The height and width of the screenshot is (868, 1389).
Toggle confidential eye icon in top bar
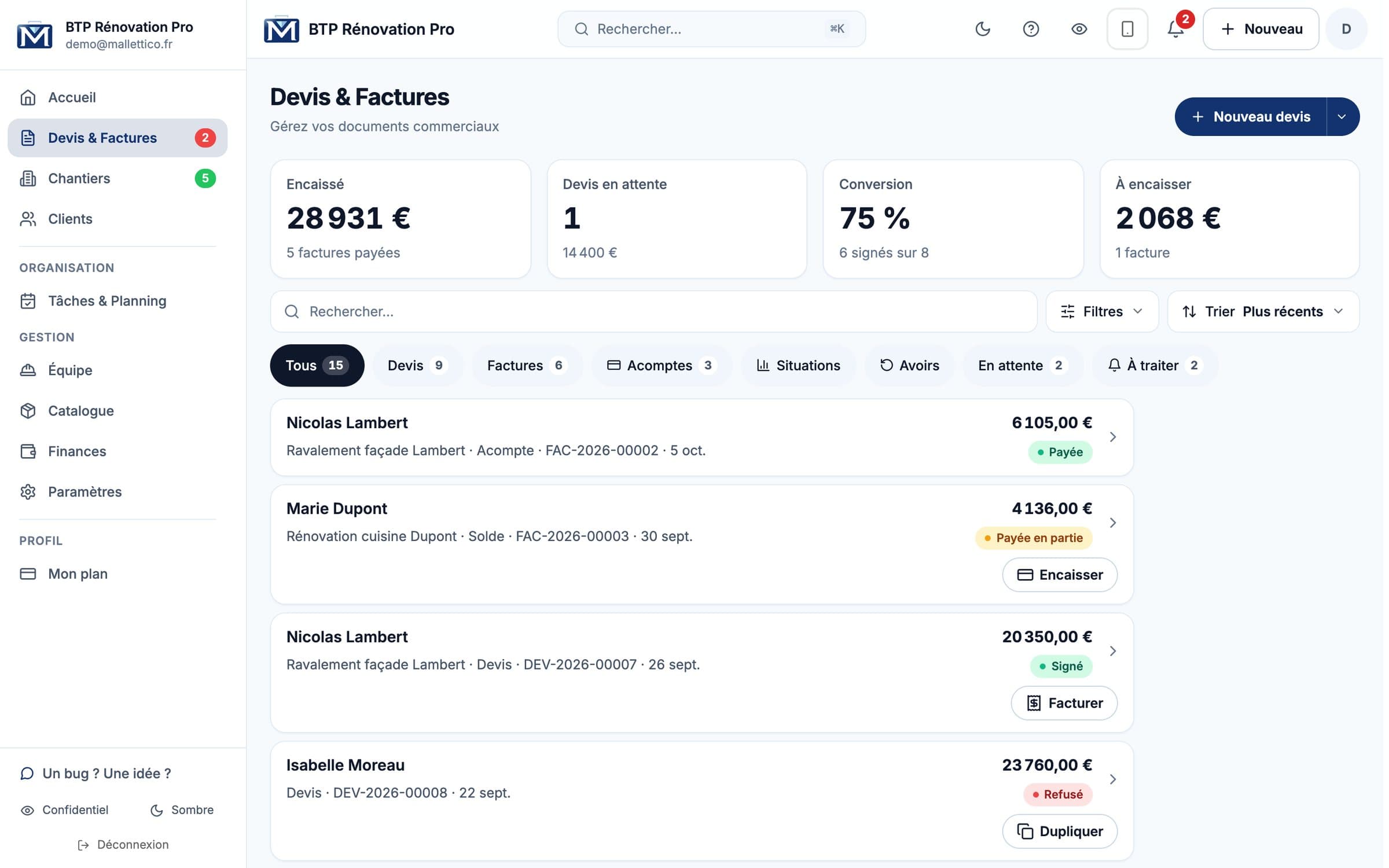click(1079, 29)
